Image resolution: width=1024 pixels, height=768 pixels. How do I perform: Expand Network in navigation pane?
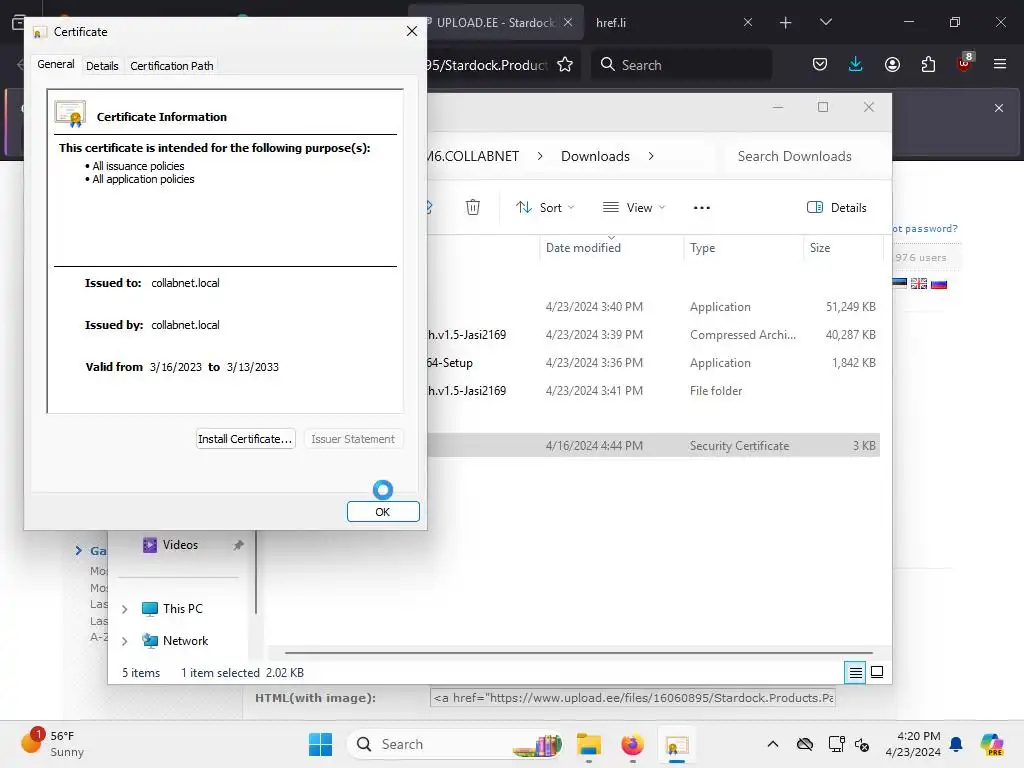tap(125, 641)
